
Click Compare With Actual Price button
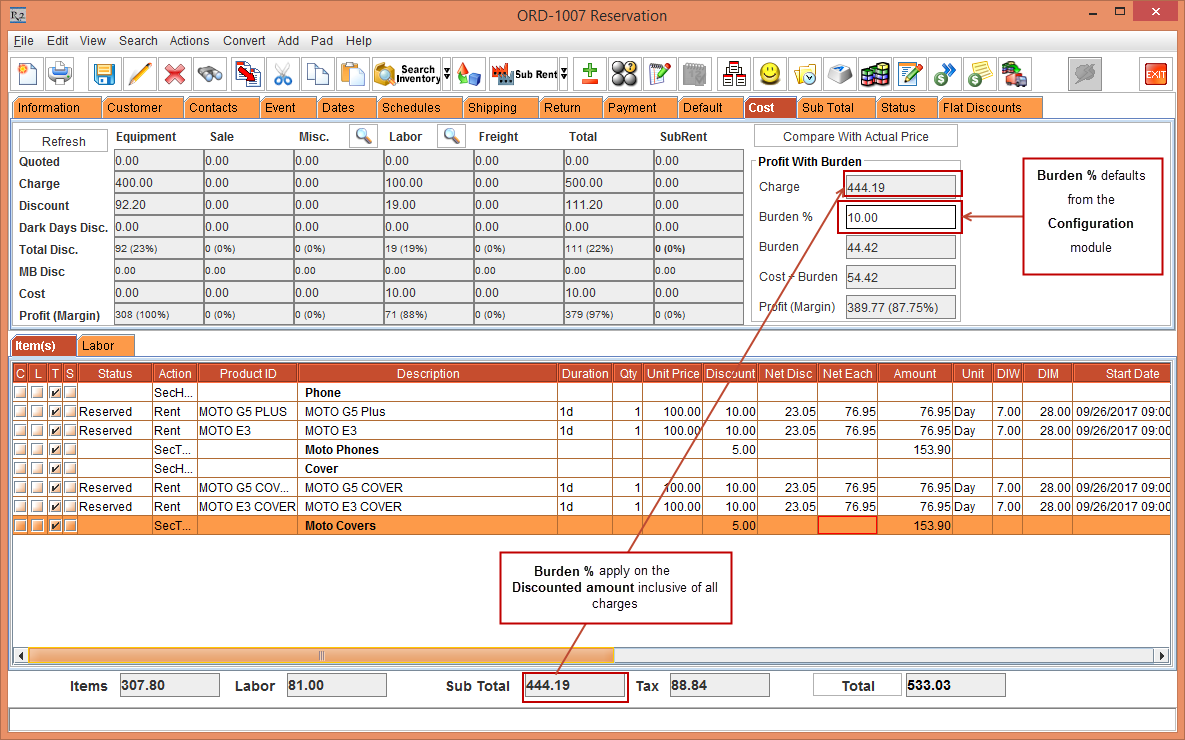click(x=855, y=137)
